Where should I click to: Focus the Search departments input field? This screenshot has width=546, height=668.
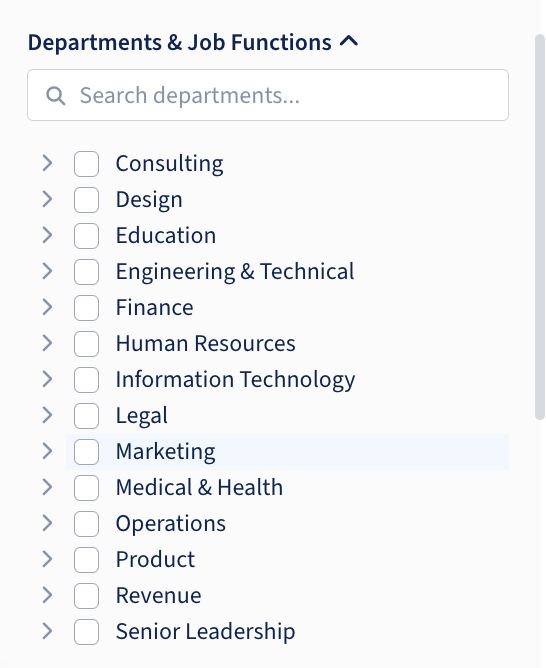[268, 95]
